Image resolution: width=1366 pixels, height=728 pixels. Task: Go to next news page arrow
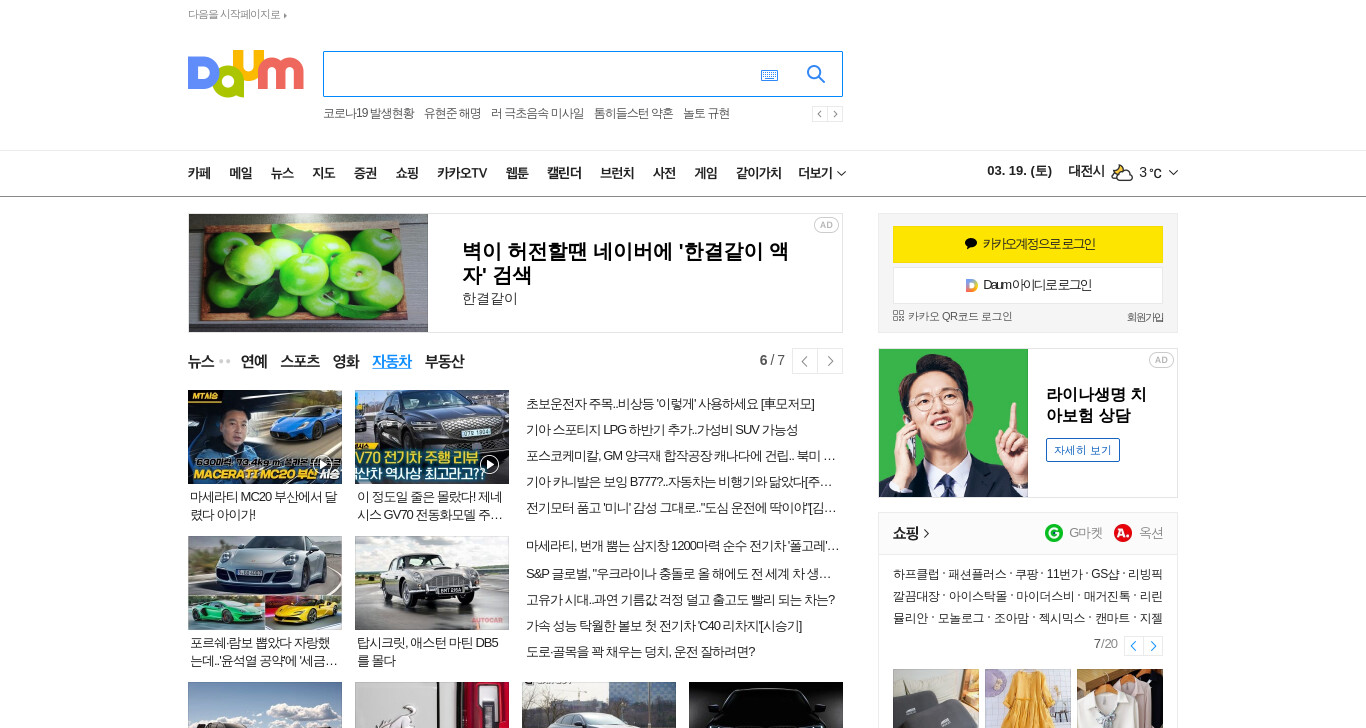coord(830,361)
